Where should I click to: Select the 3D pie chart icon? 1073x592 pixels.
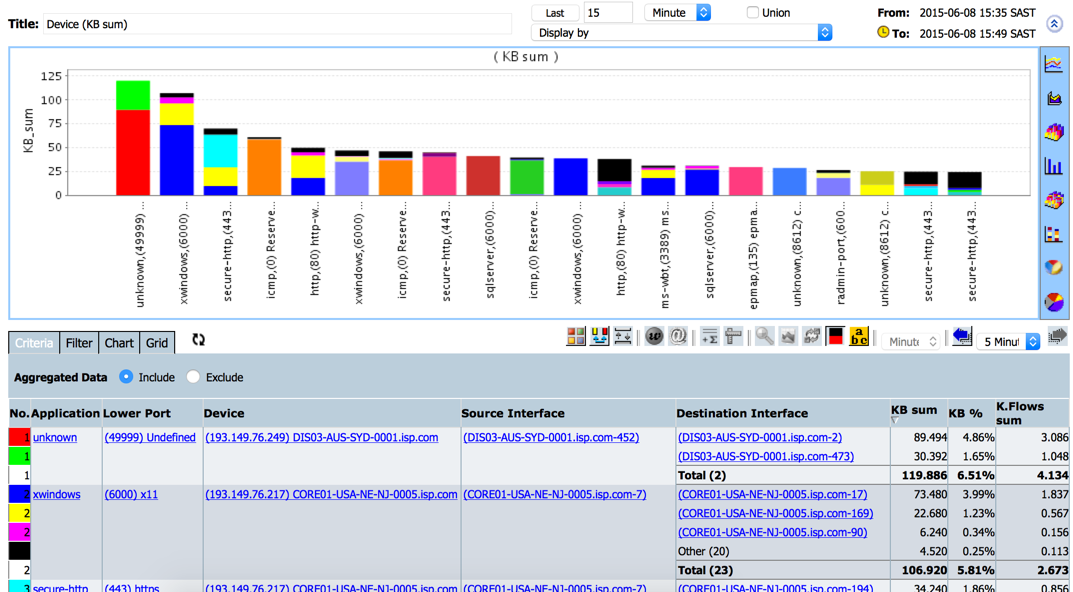click(x=1053, y=267)
